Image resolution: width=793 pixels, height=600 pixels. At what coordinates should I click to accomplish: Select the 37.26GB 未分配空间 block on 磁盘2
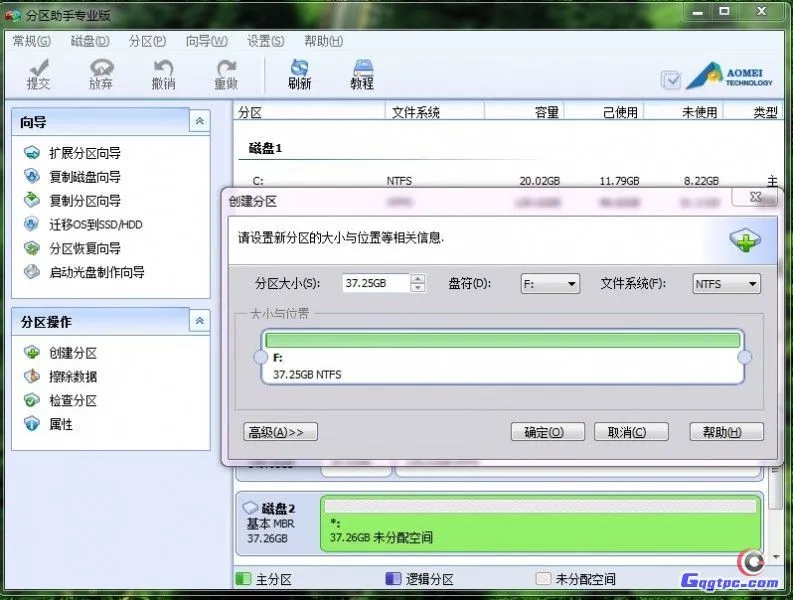click(x=541, y=523)
